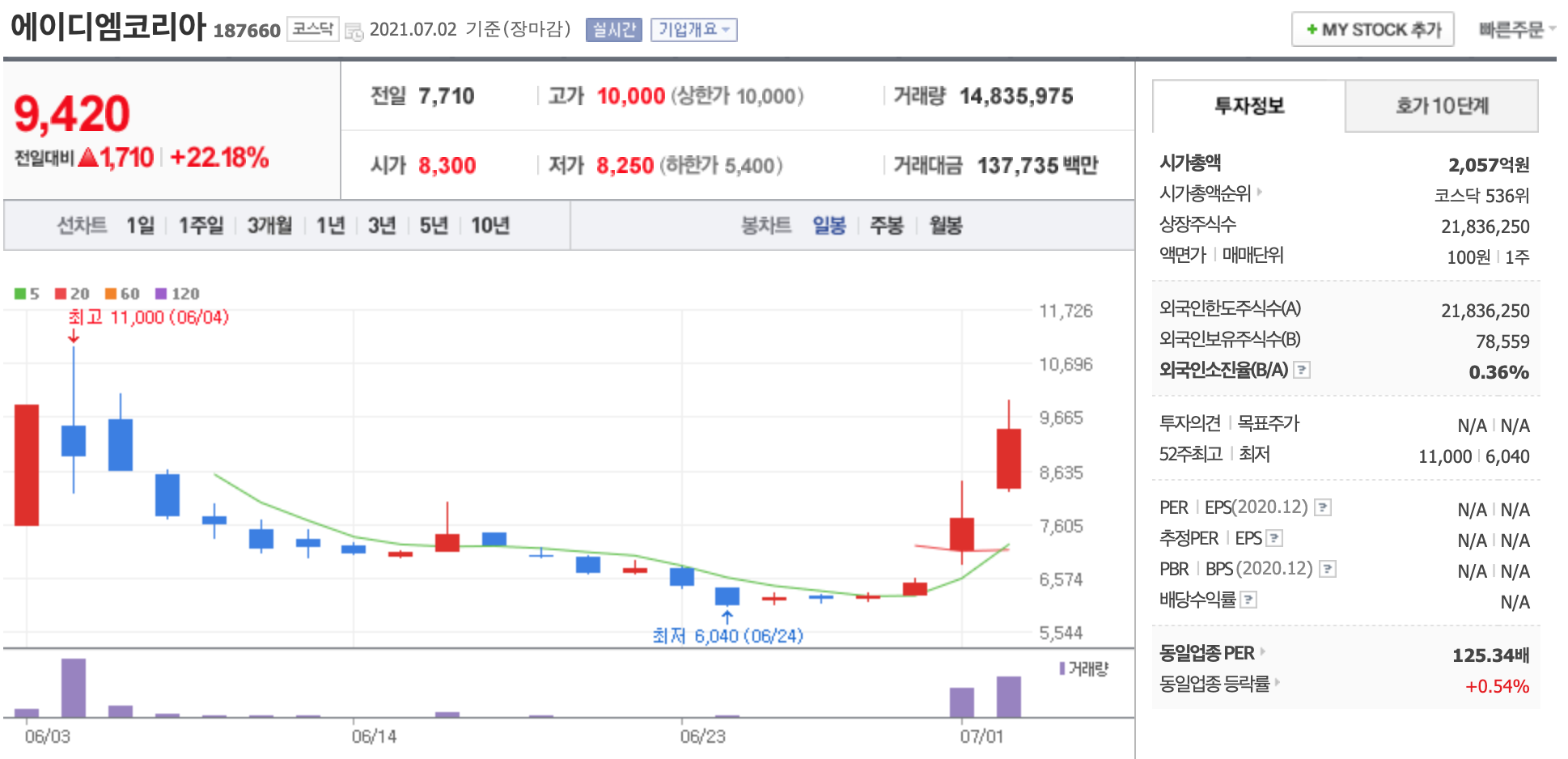Click the 고가 value 10,000
Viewport: 1568px width, 759px height.
tap(631, 96)
